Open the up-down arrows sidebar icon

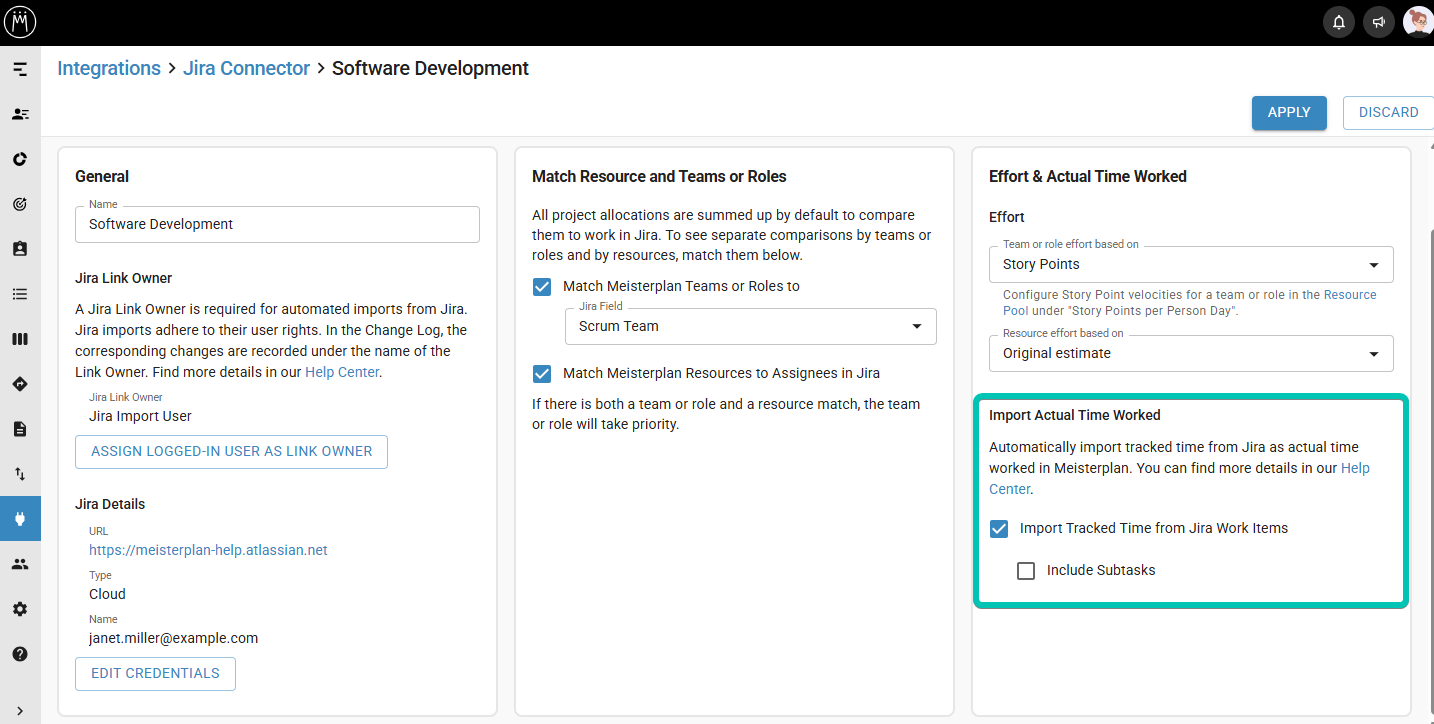click(x=20, y=474)
